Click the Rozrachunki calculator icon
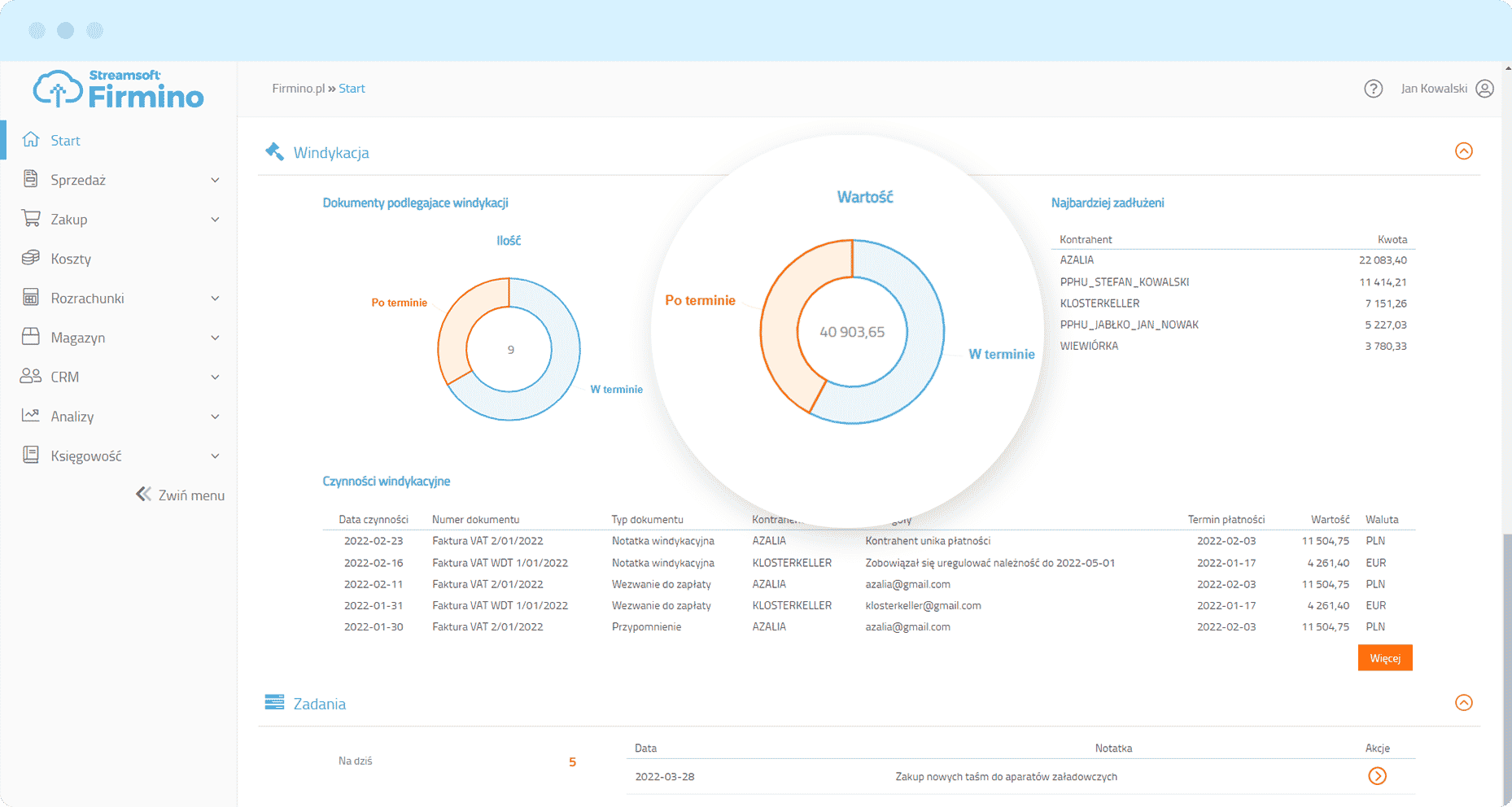The width and height of the screenshot is (1512, 807). [x=31, y=297]
